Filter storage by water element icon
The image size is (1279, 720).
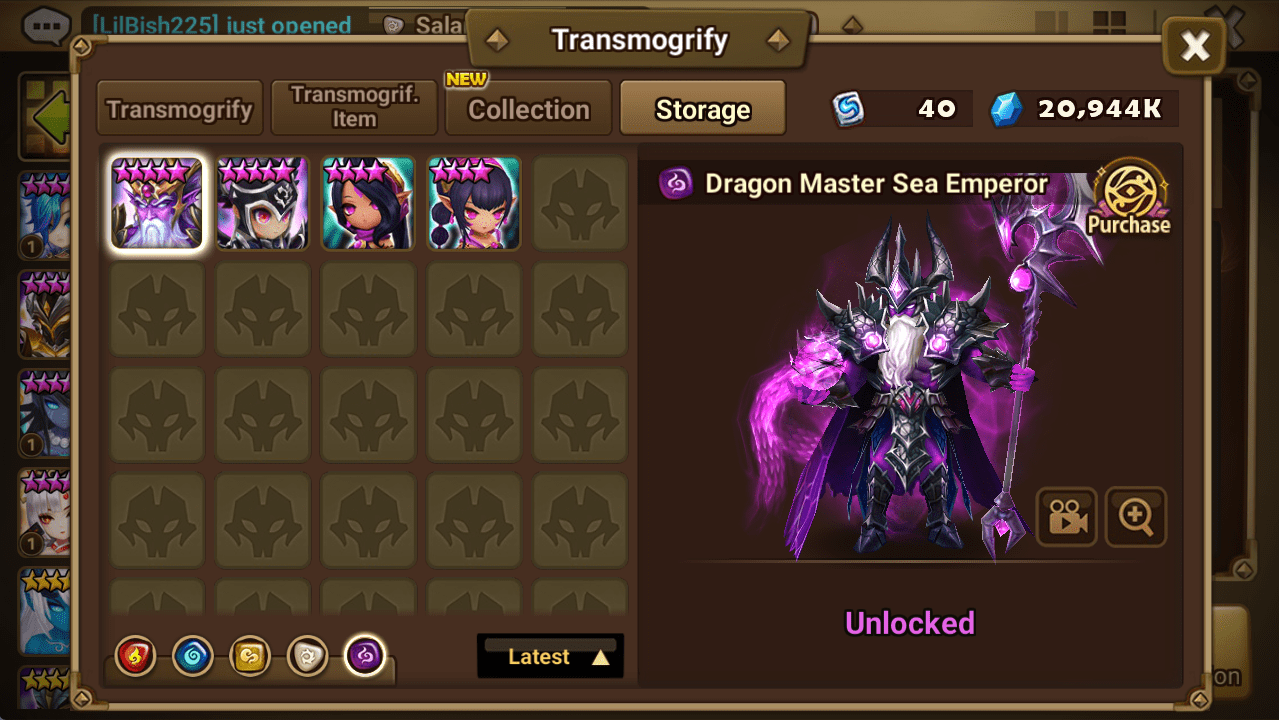click(x=191, y=657)
